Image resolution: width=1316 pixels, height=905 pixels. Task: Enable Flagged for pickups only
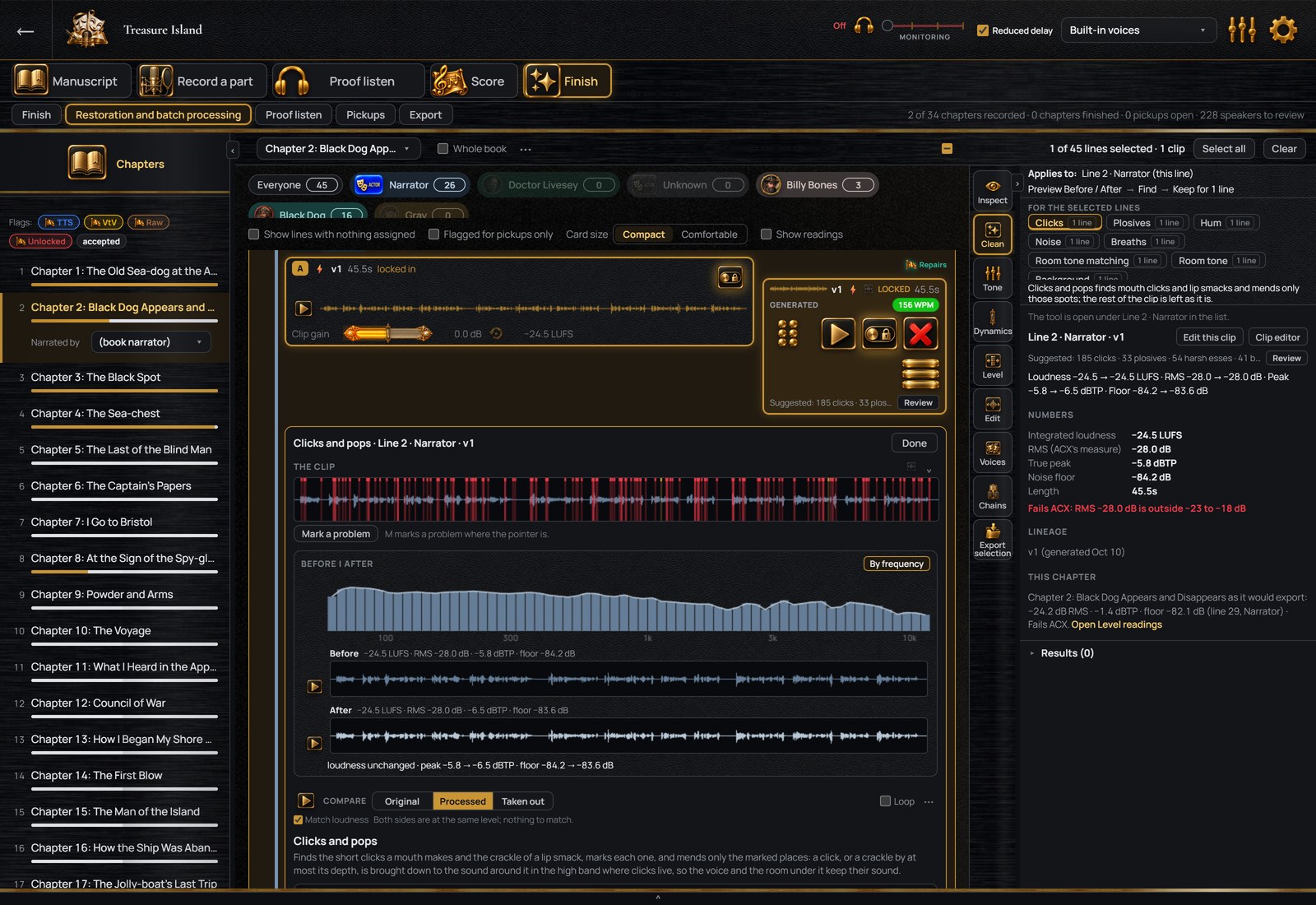[x=433, y=234]
